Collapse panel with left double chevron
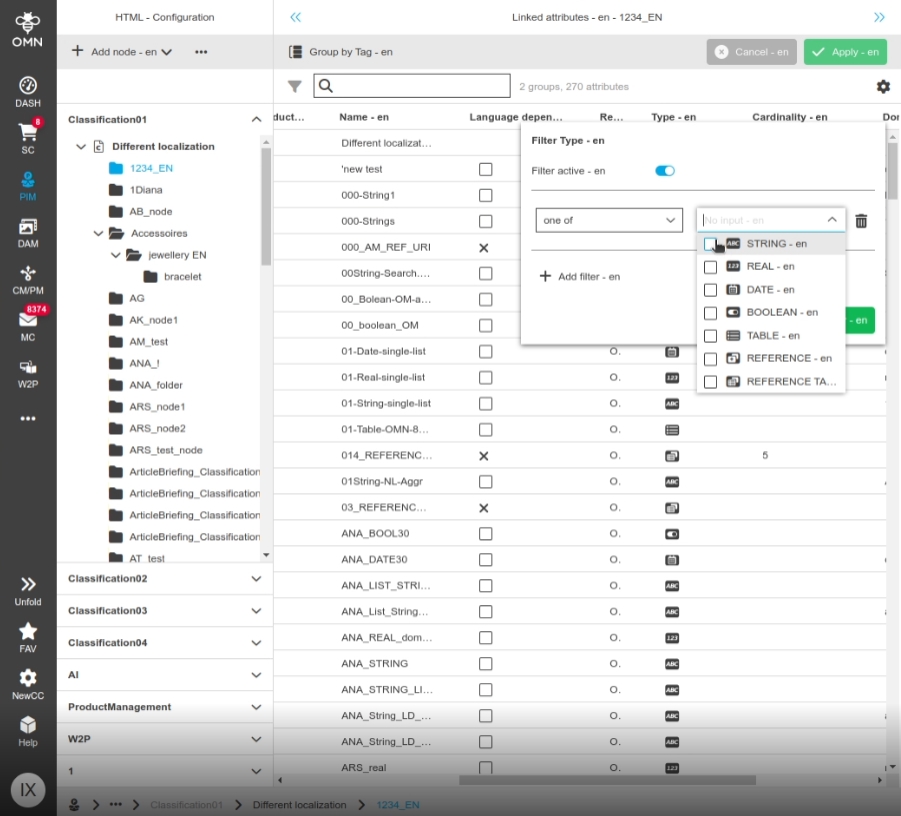The image size is (901, 816). [295, 17]
